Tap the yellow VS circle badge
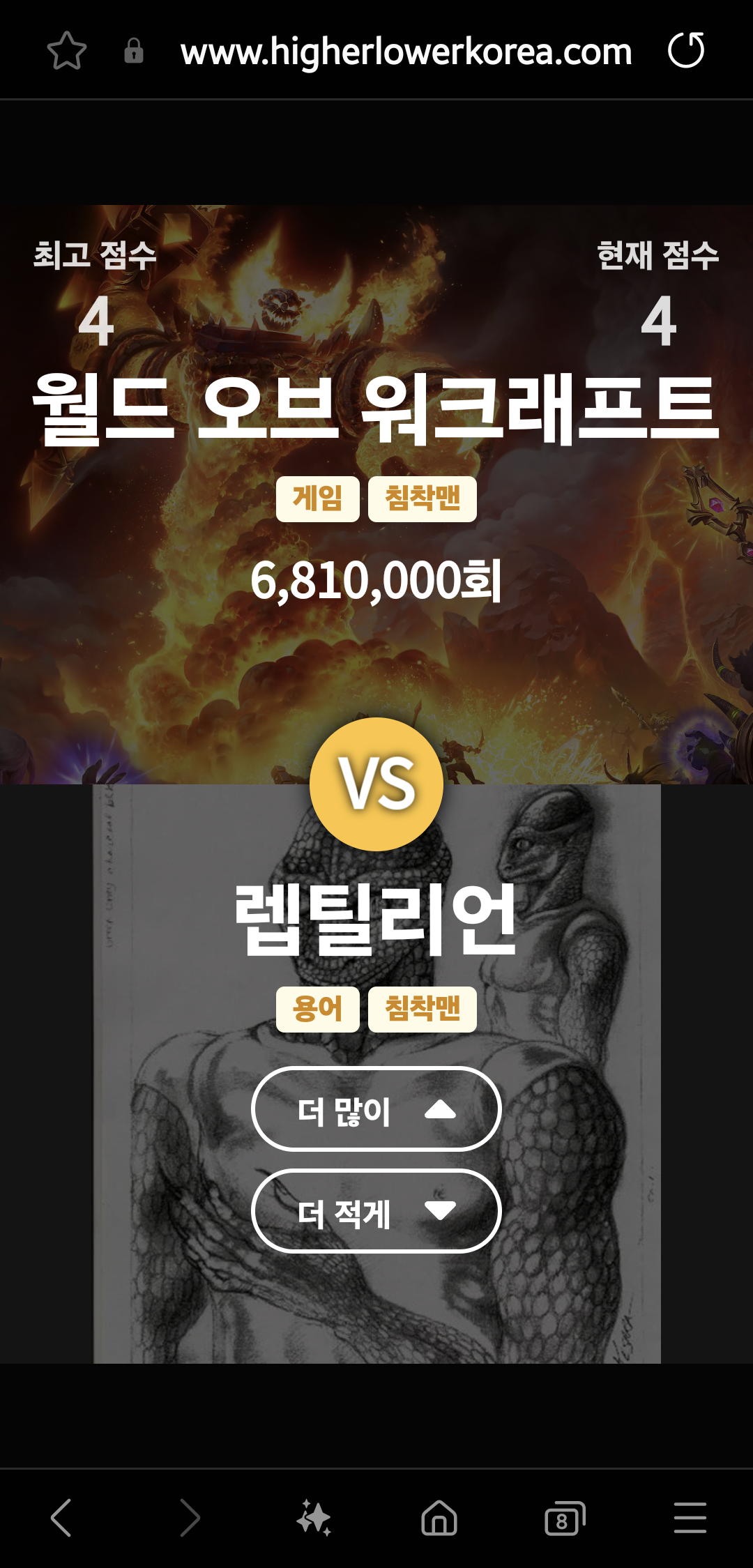 376,784
